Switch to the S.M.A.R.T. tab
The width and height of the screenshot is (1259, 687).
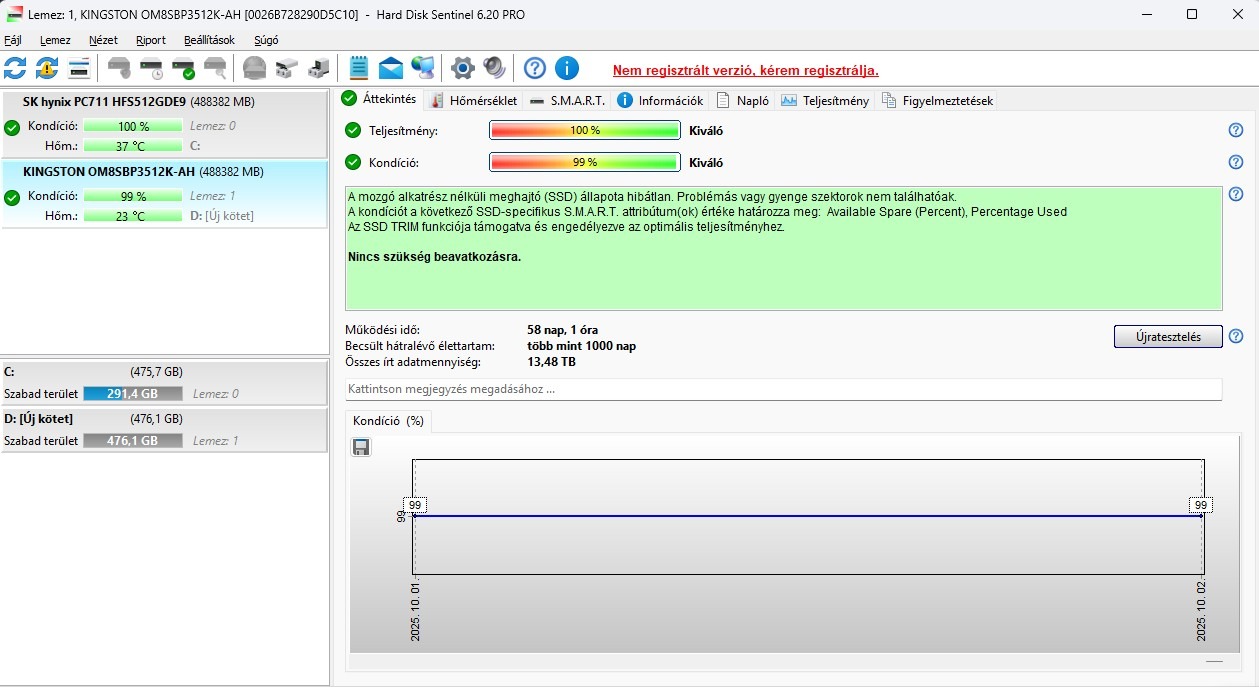567,100
